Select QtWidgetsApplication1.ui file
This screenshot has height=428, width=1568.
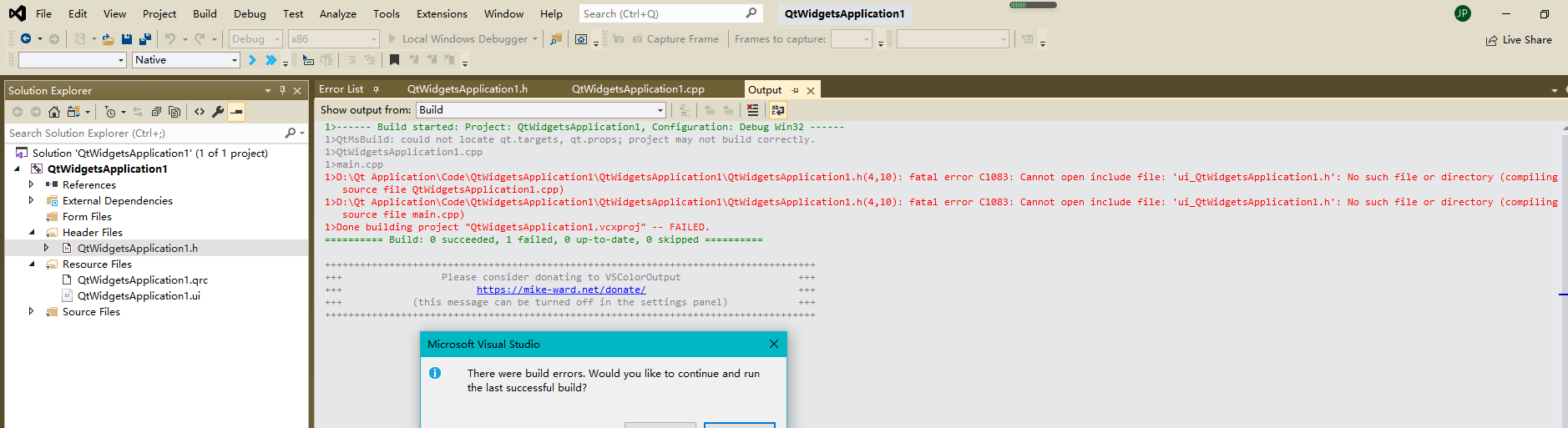(139, 296)
